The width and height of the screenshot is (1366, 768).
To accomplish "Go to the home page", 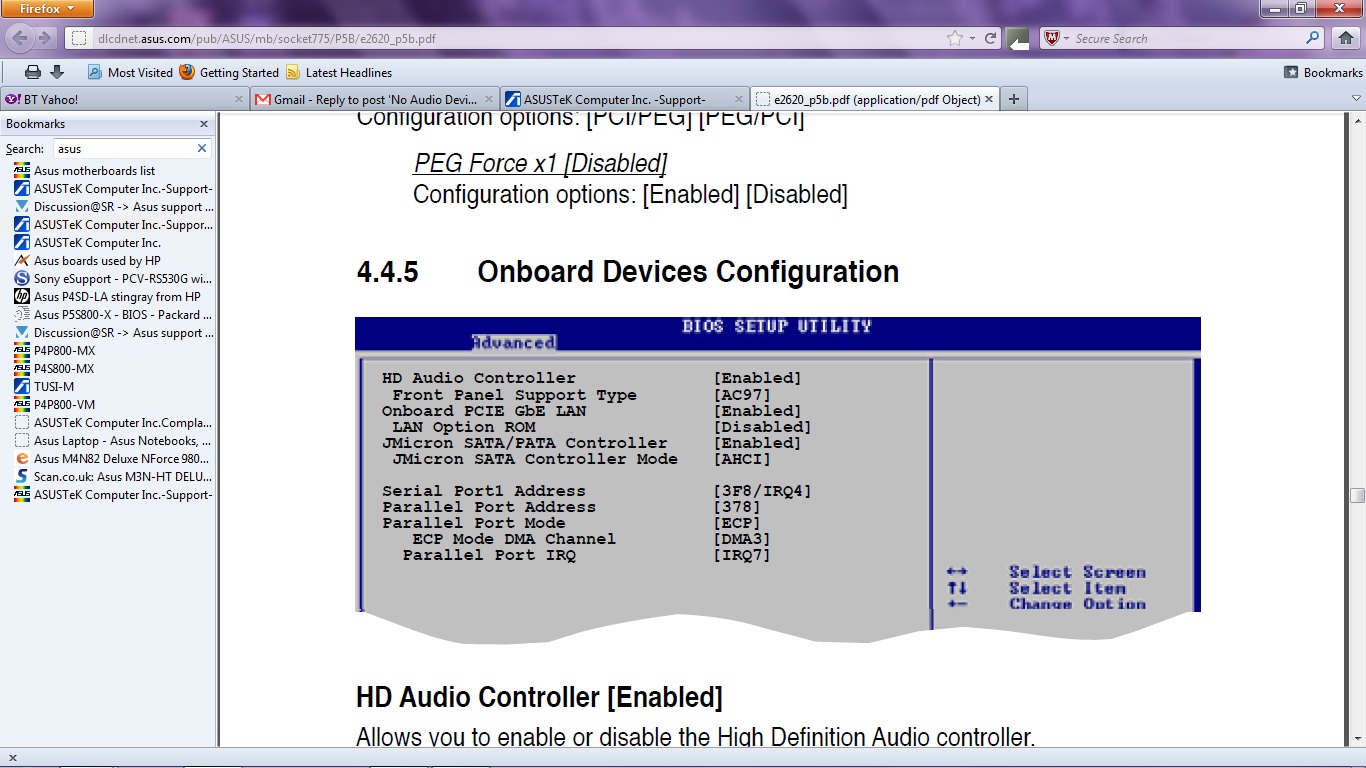I will pos(1346,38).
